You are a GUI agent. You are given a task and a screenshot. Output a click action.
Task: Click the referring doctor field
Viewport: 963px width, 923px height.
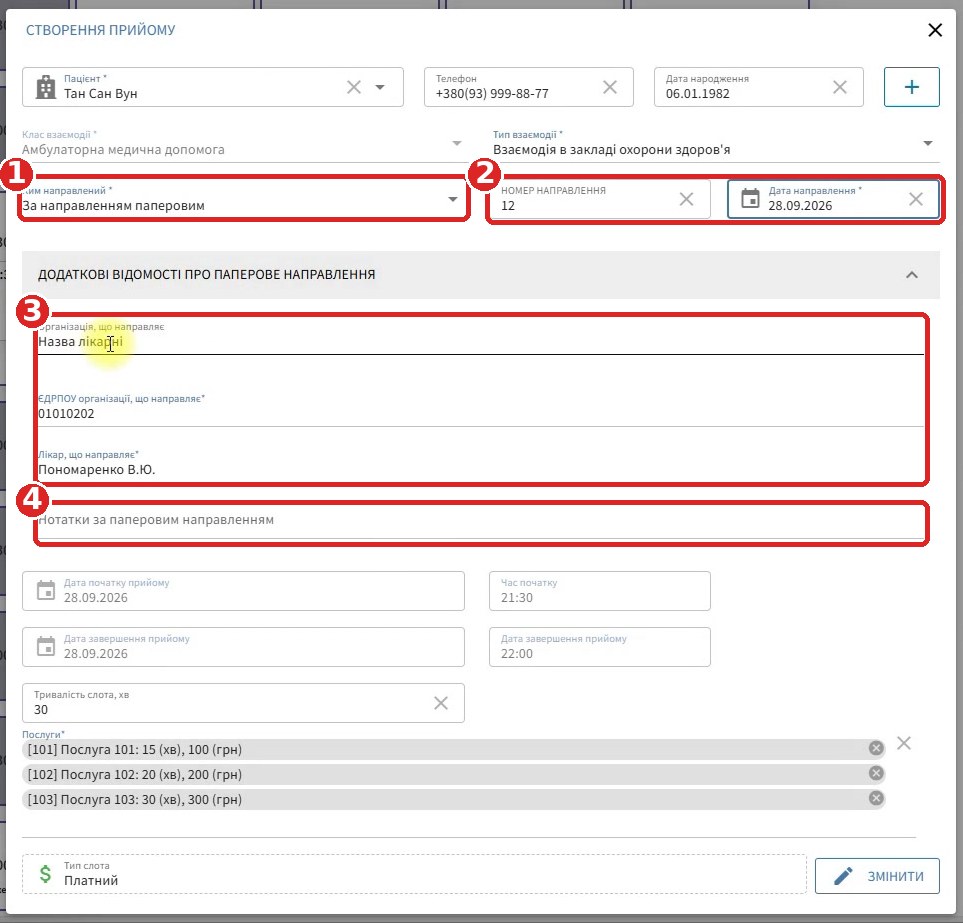pyautogui.click(x=481, y=464)
